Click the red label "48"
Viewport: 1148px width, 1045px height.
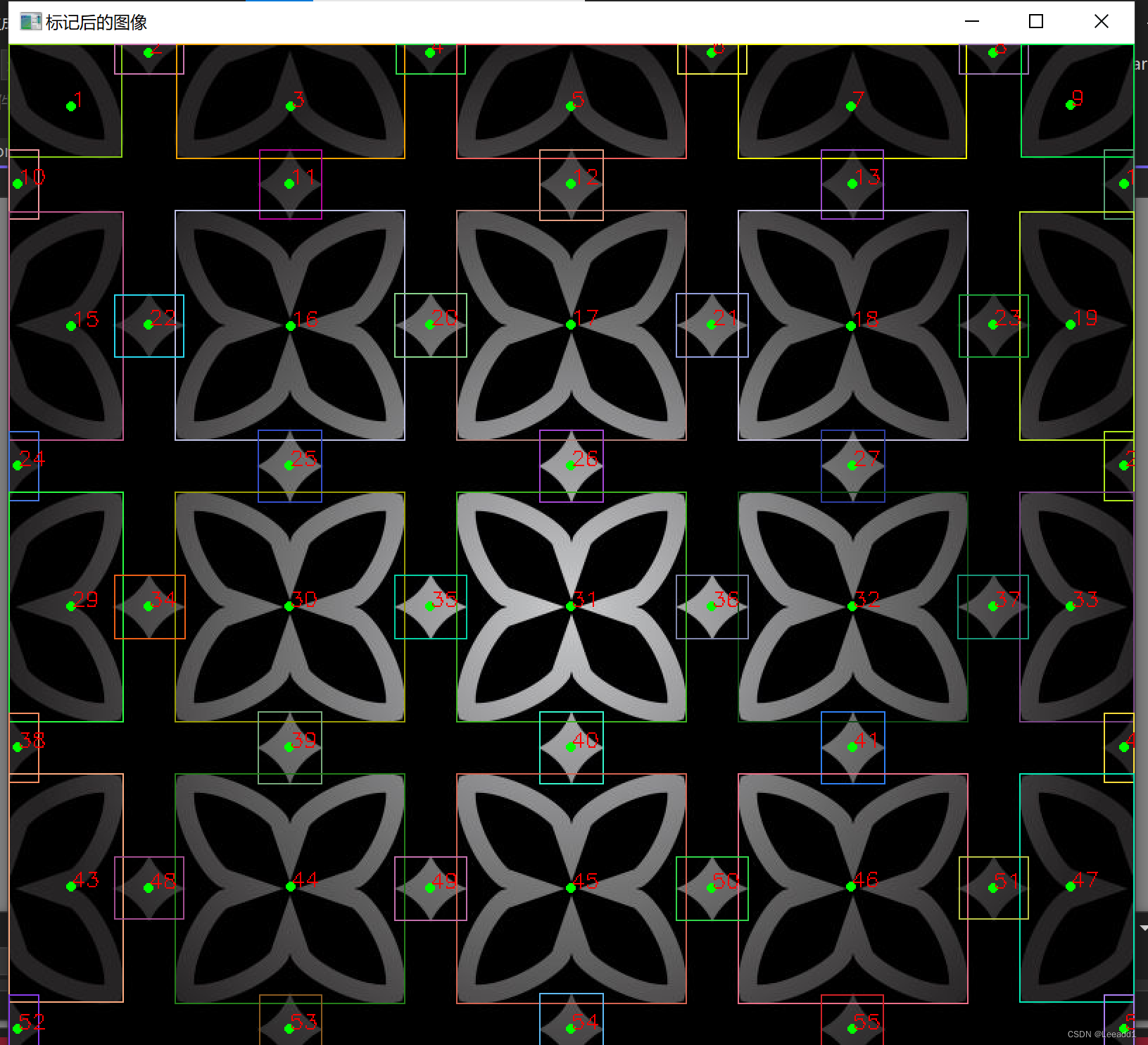[x=163, y=881]
